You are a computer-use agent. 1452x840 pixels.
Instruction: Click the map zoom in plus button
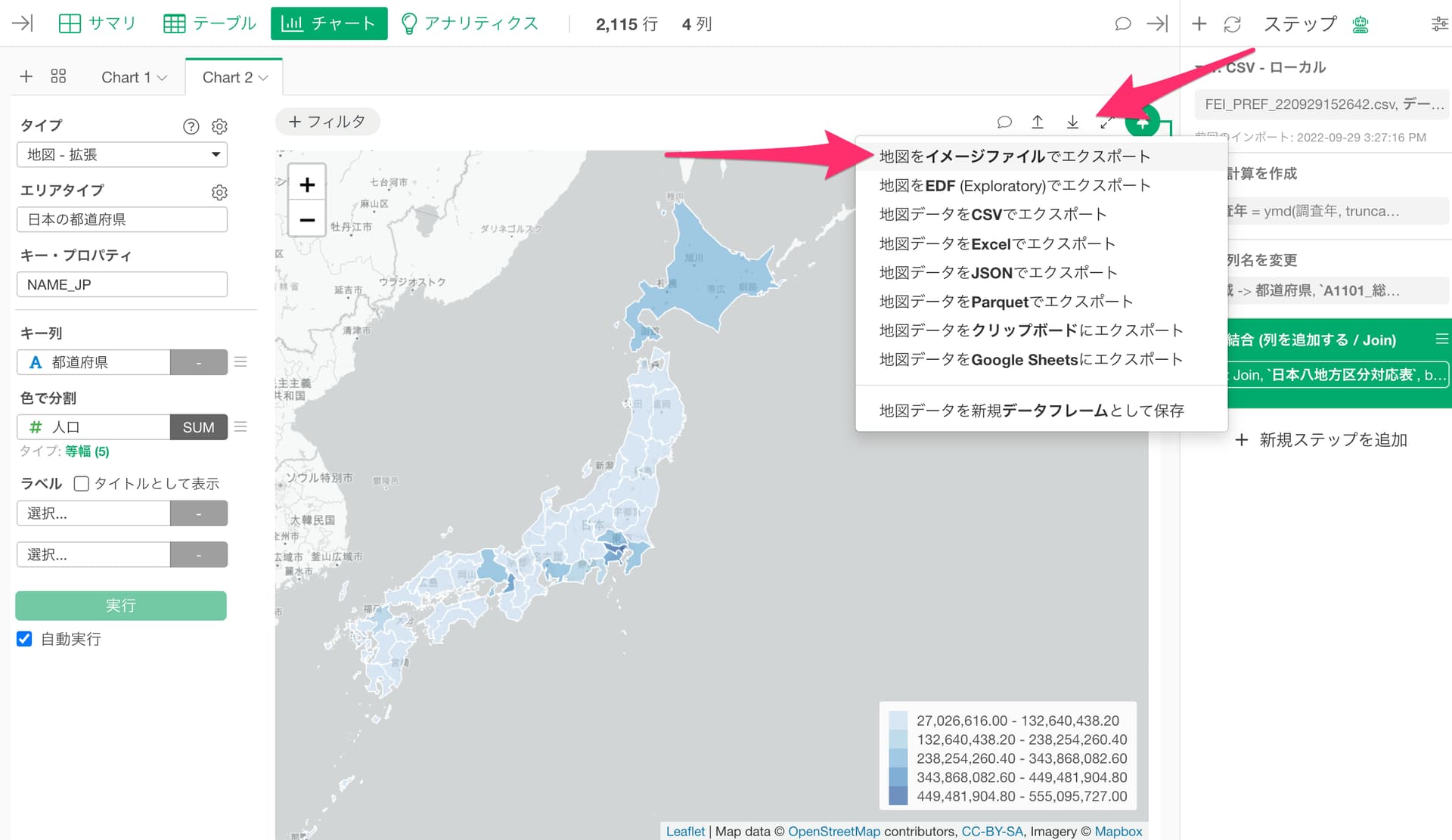[x=307, y=184]
